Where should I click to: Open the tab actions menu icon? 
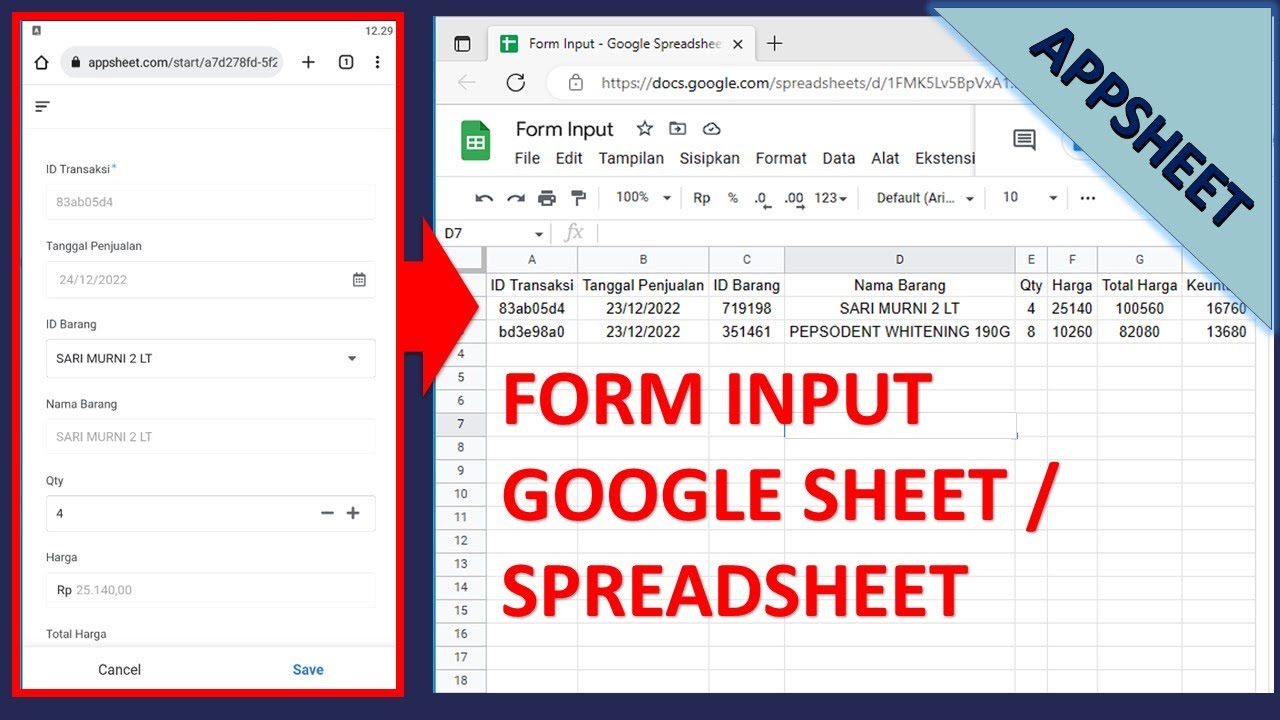(x=462, y=44)
